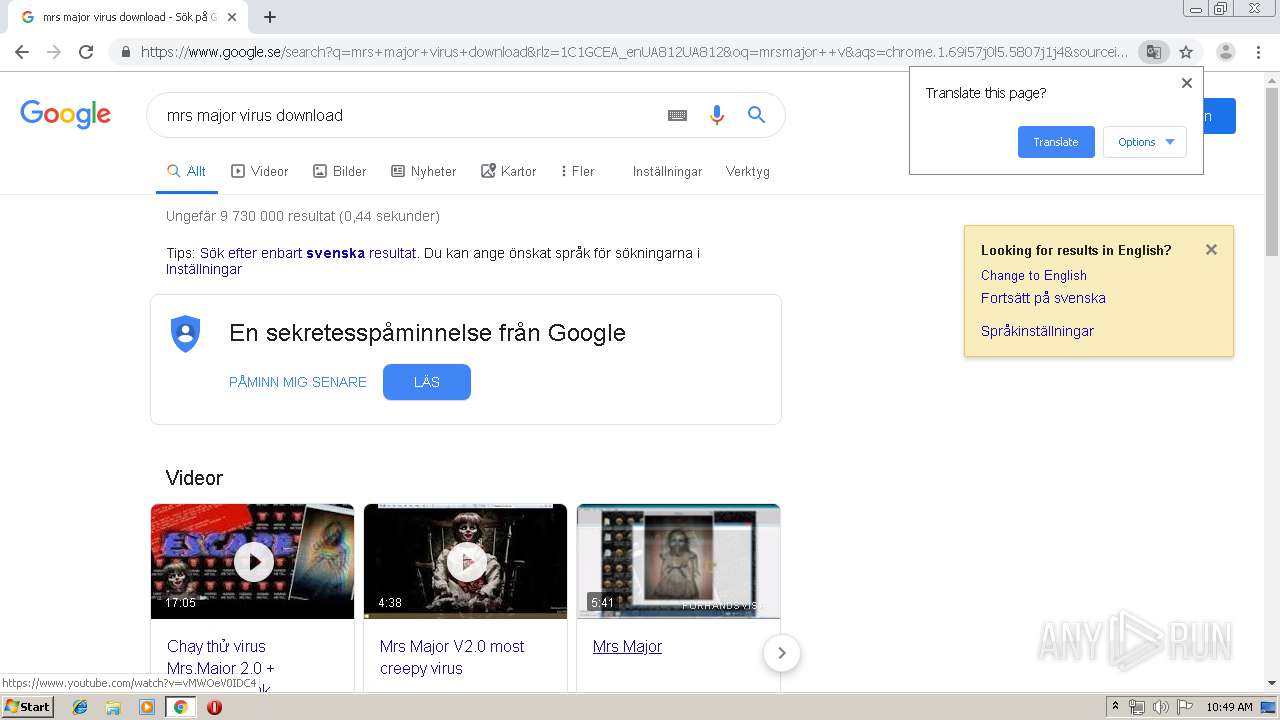Open a new tab with plus button
This screenshot has height=720, width=1280.
pos(270,17)
